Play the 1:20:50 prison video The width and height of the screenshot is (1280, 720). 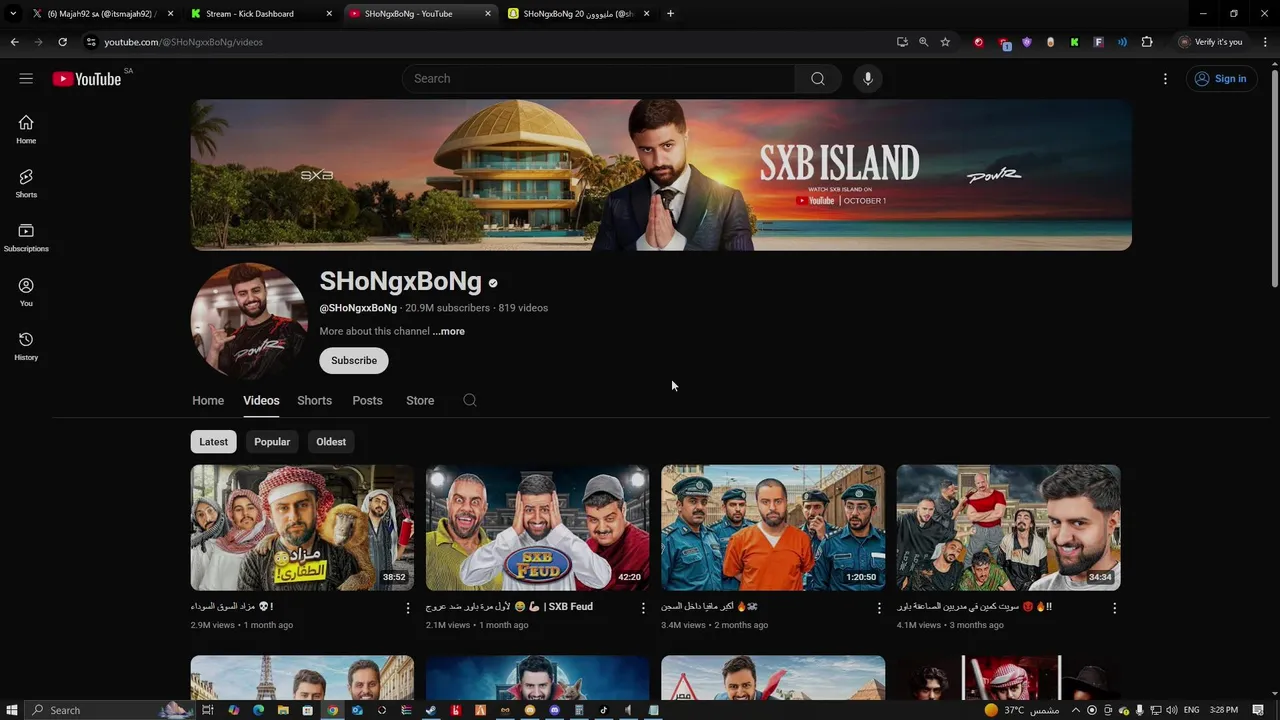click(x=773, y=527)
